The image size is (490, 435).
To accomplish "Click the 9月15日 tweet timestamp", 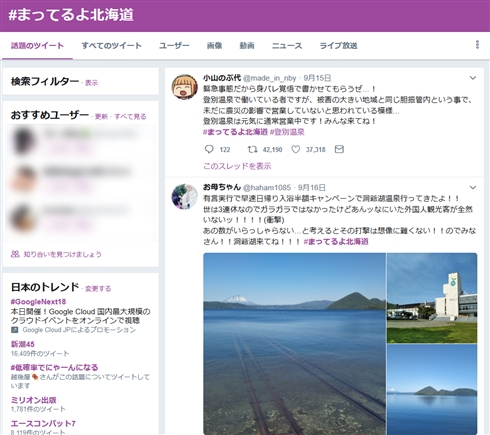I will [x=317, y=78].
